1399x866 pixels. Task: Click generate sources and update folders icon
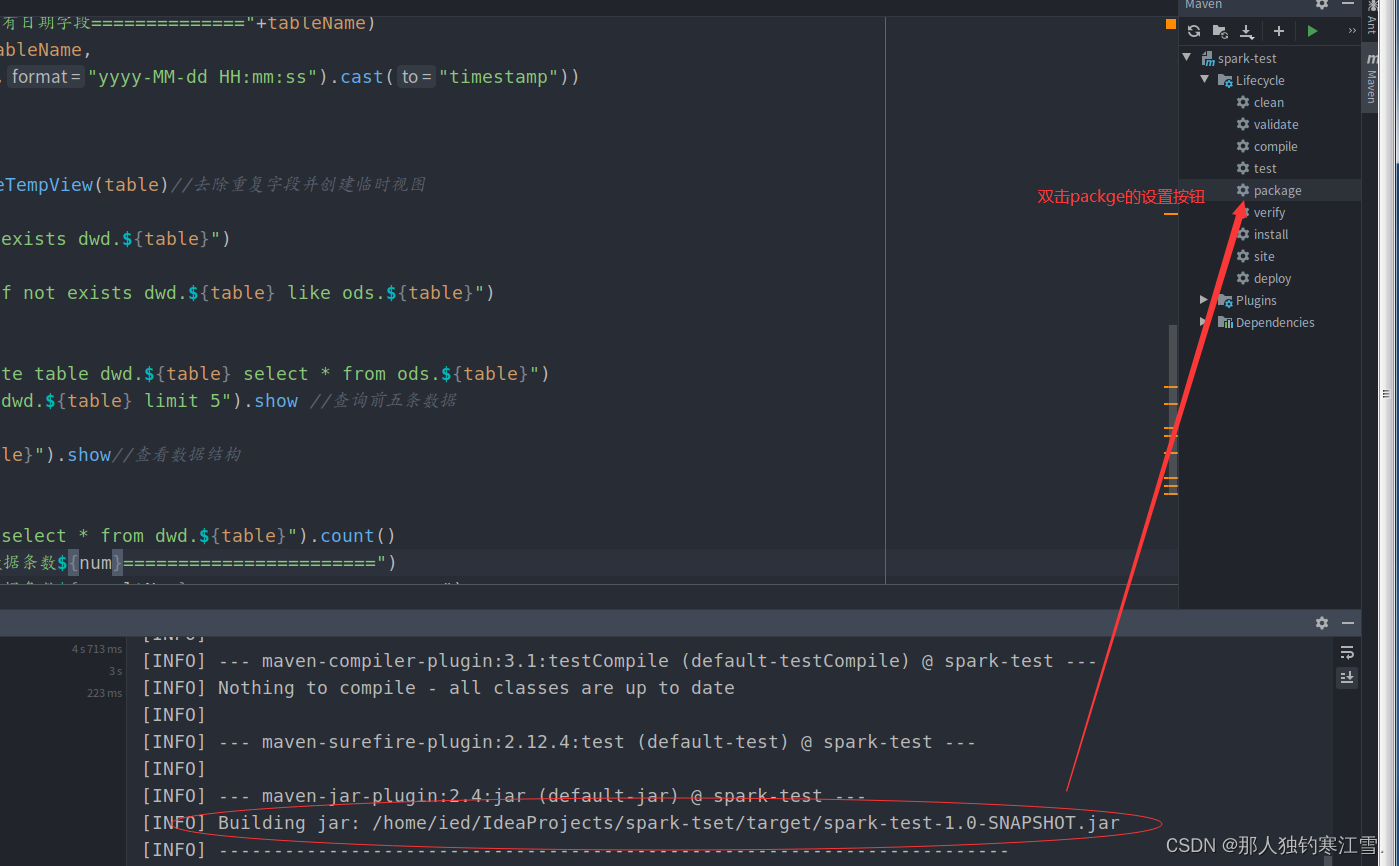pos(1220,31)
